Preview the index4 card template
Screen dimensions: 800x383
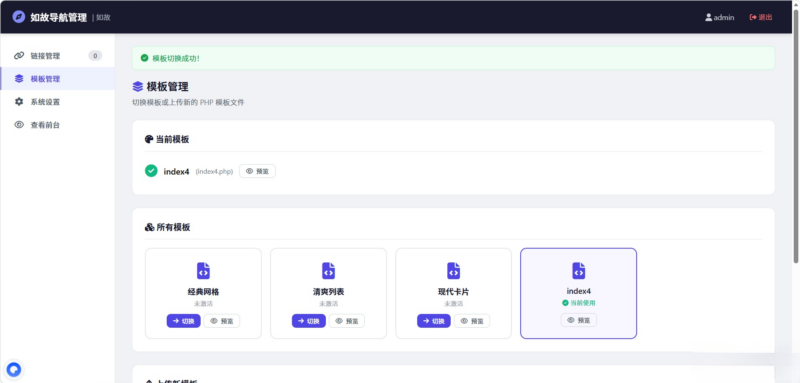579,320
